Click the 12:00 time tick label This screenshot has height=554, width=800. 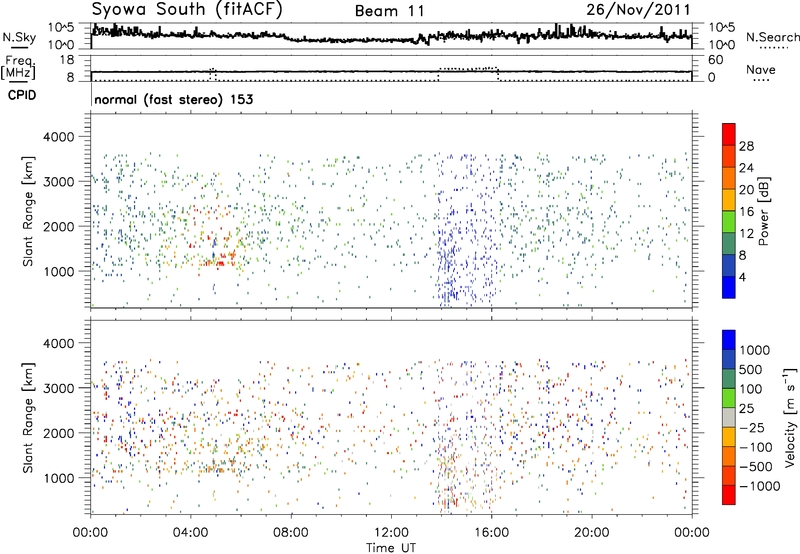click(391, 533)
